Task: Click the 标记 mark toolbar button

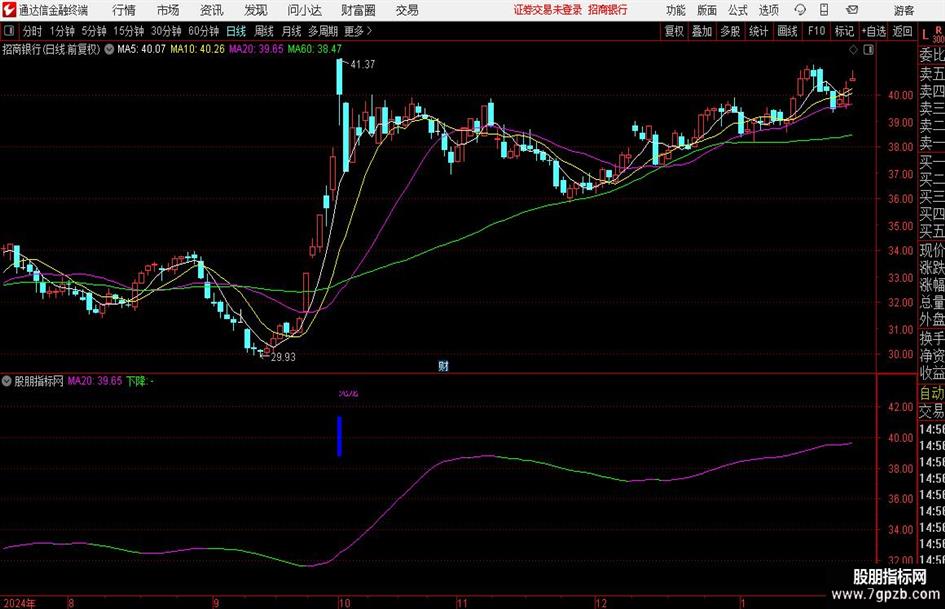Action: tap(844, 31)
